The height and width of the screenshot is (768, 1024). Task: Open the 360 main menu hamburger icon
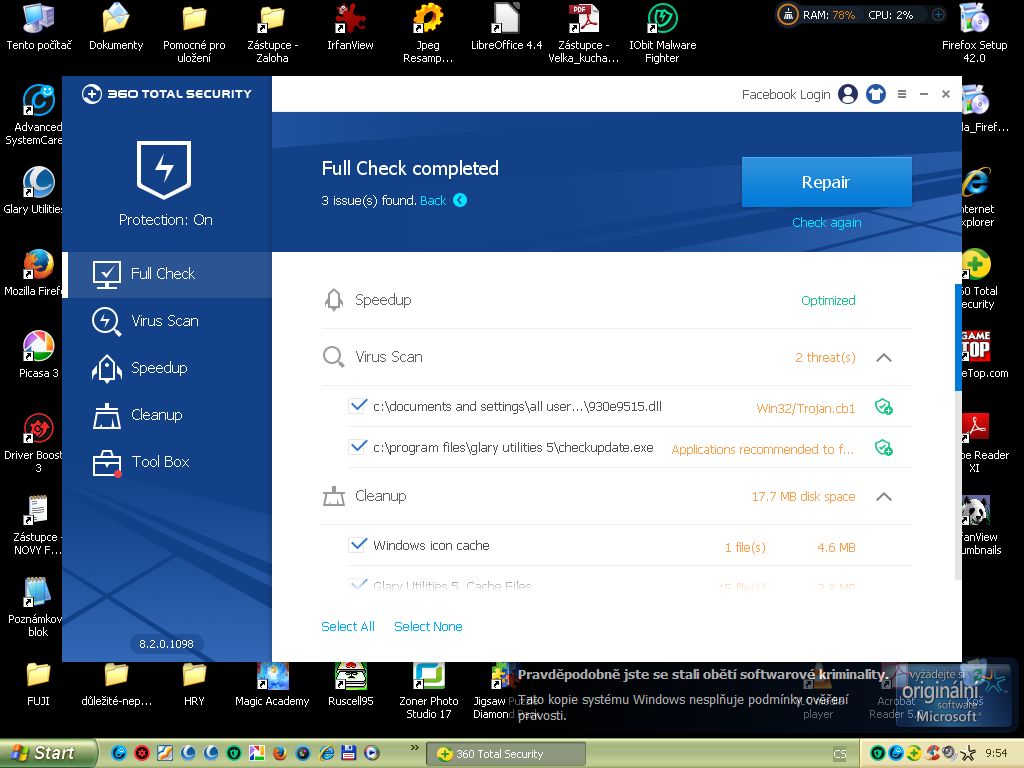coord(902,95)
